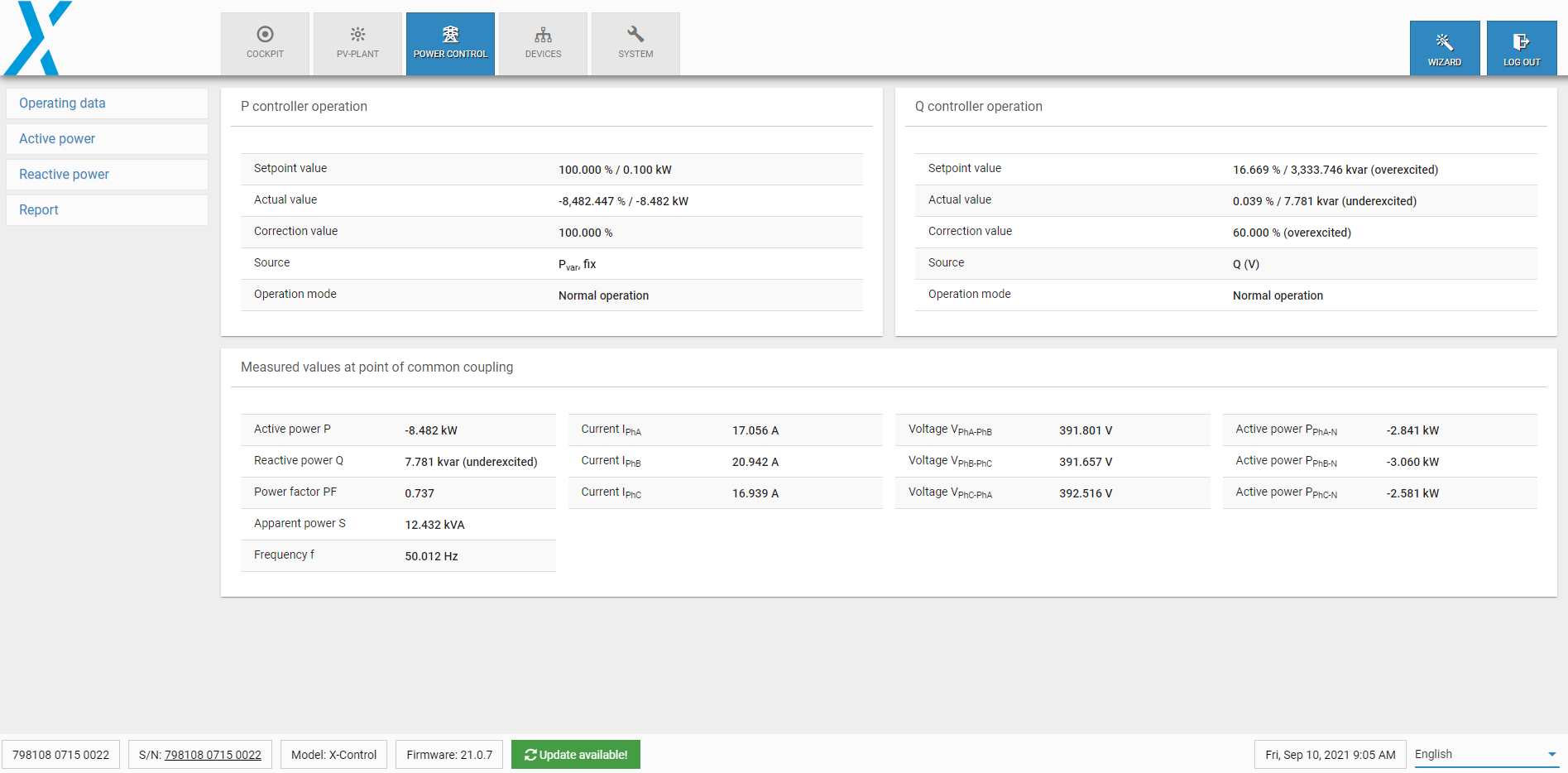Image resolution: width=1568 pixels, height=773 pixels.
Task: Select the Power Control pylon icon
Action: 450,35
